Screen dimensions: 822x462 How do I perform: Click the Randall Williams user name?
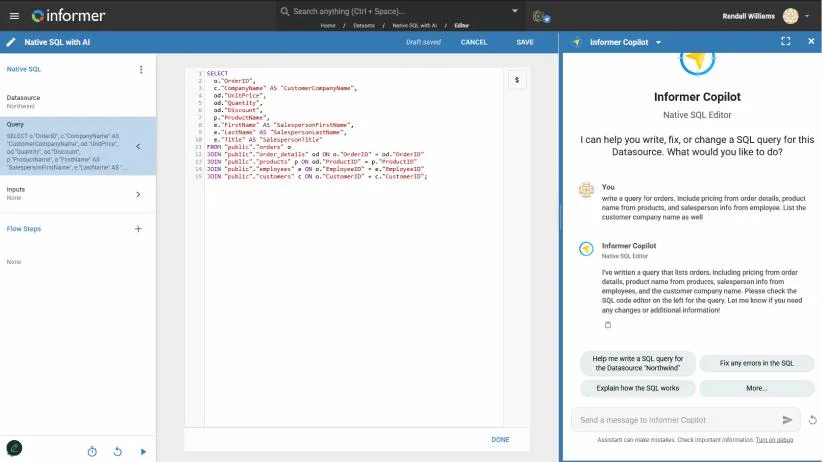748,16
